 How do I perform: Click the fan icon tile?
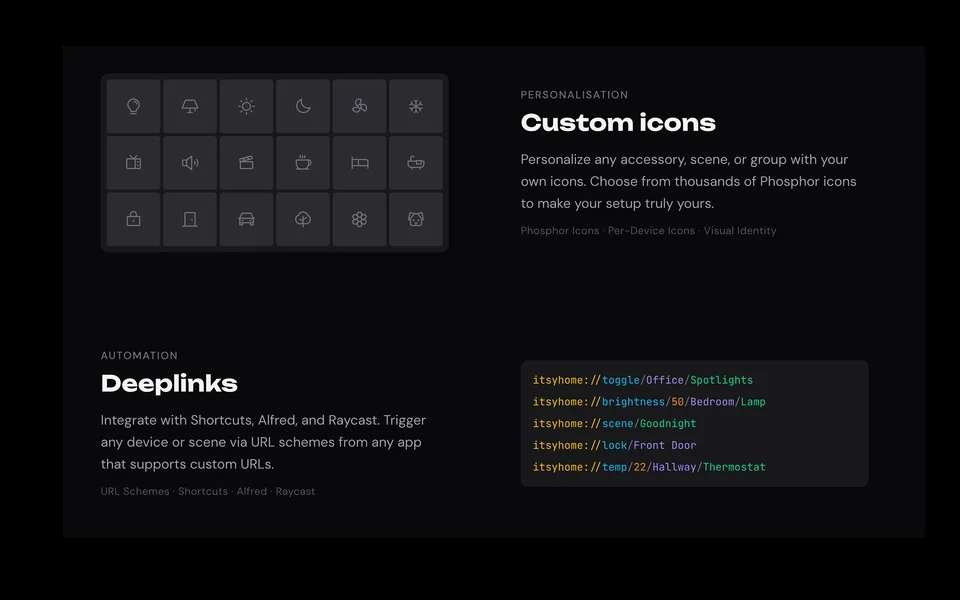coord(359,107)
